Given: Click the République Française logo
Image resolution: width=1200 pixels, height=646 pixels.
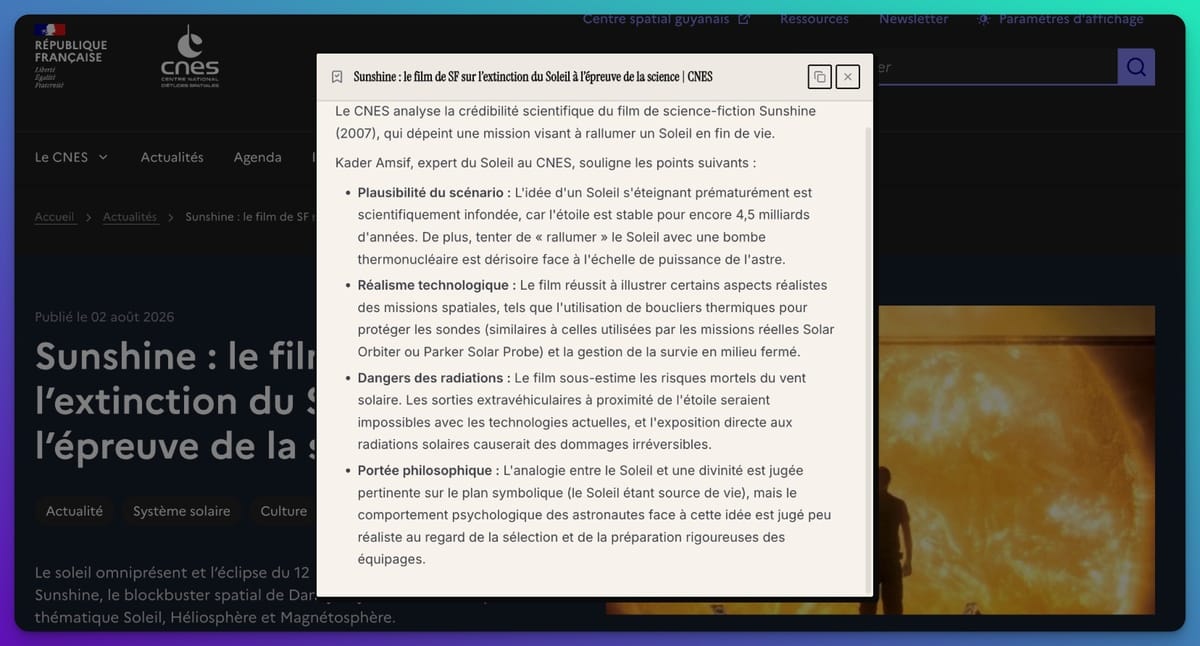Looking at the screenshot, I should pos(70,57).
